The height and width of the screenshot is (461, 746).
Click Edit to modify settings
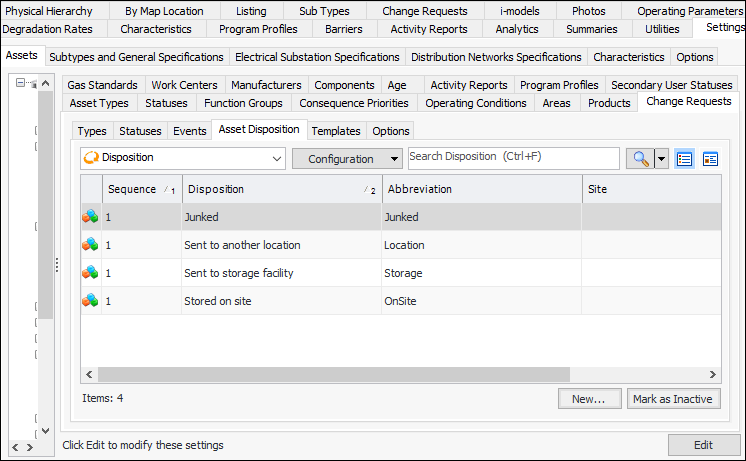(703, 446)
